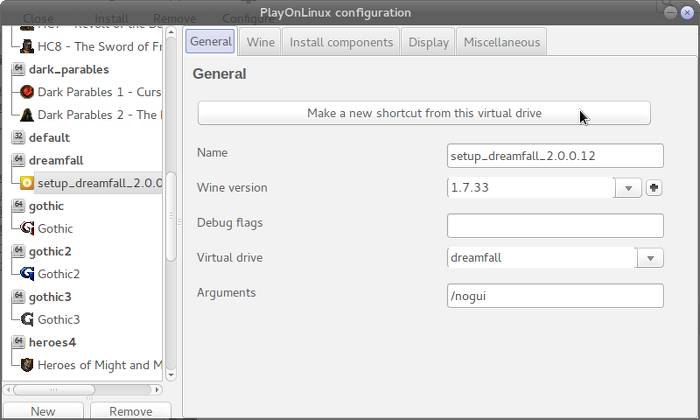
Task: Select the HC8 - The Sword of shortcut label
Action: [x=100, y=46]
